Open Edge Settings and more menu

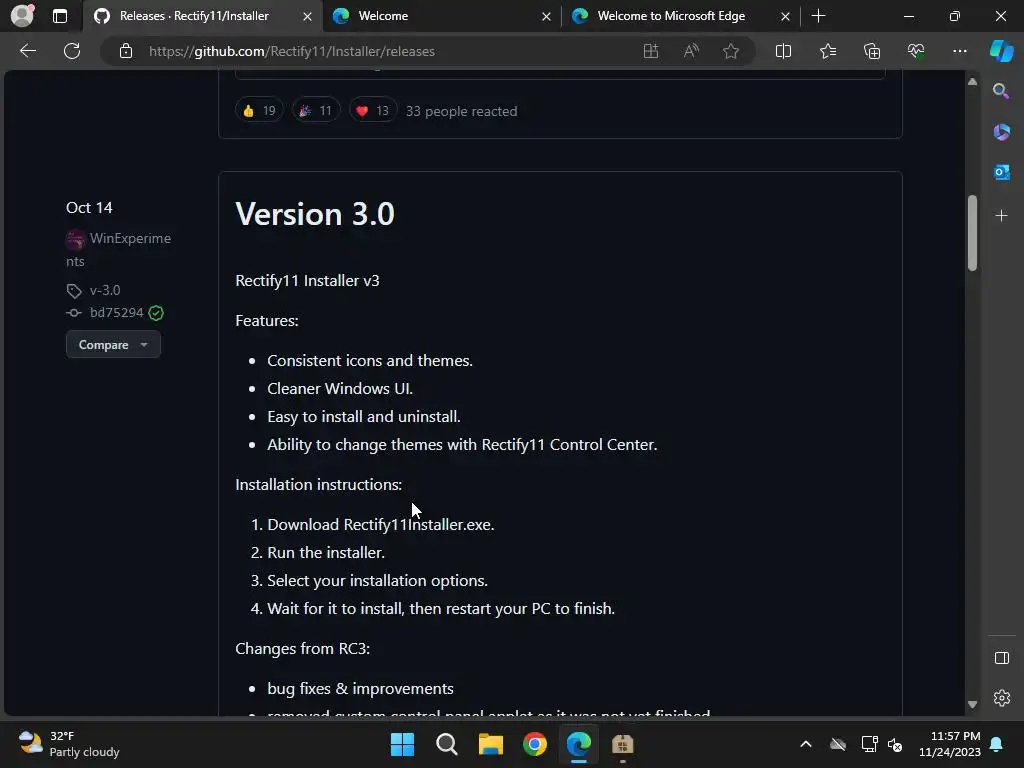[x=959, y=51]
